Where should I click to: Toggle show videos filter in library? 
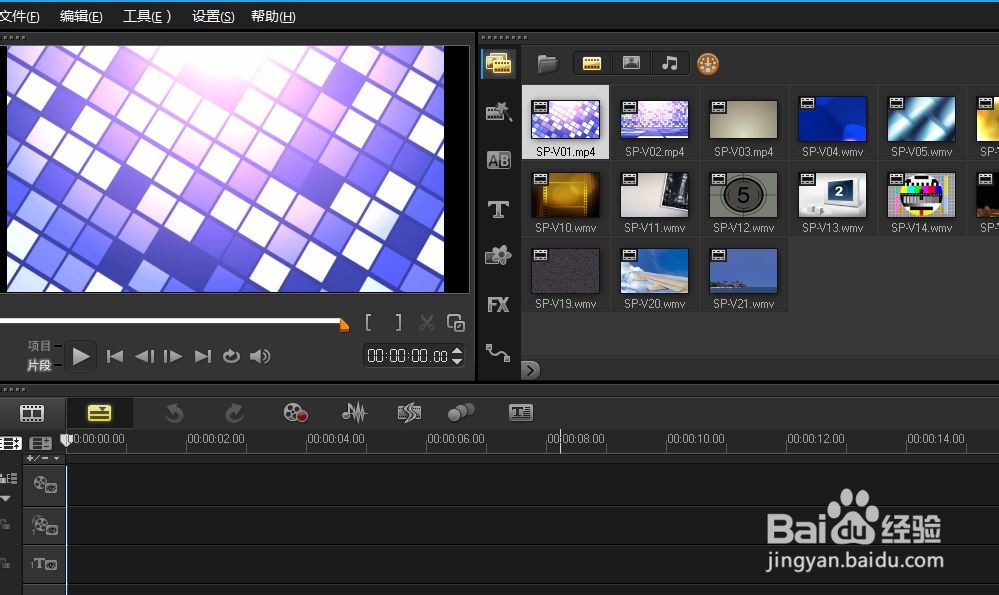[592, 63]
